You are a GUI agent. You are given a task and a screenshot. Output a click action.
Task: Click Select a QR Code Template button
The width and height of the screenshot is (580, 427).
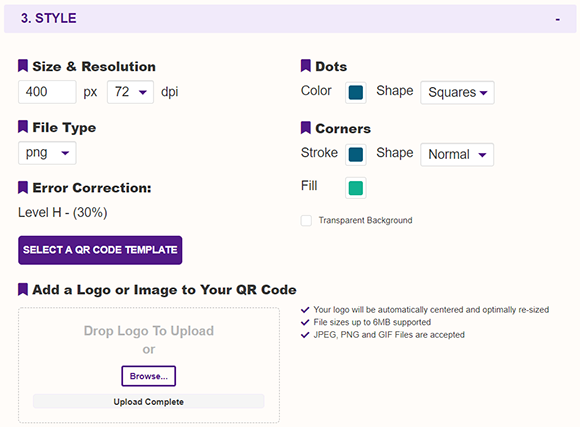tap(100, 250)
